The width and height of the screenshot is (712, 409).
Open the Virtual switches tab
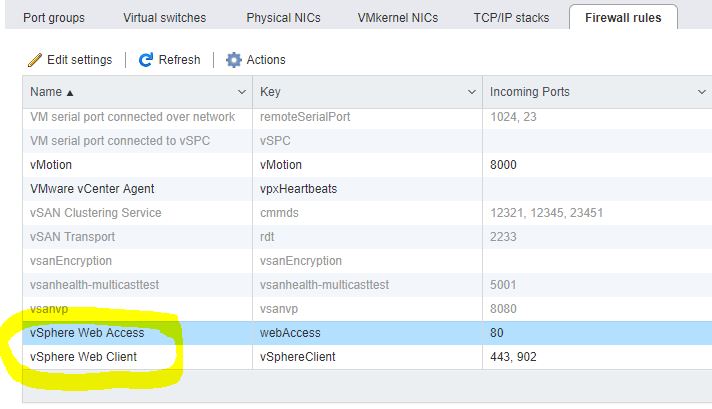pos(164,18)
